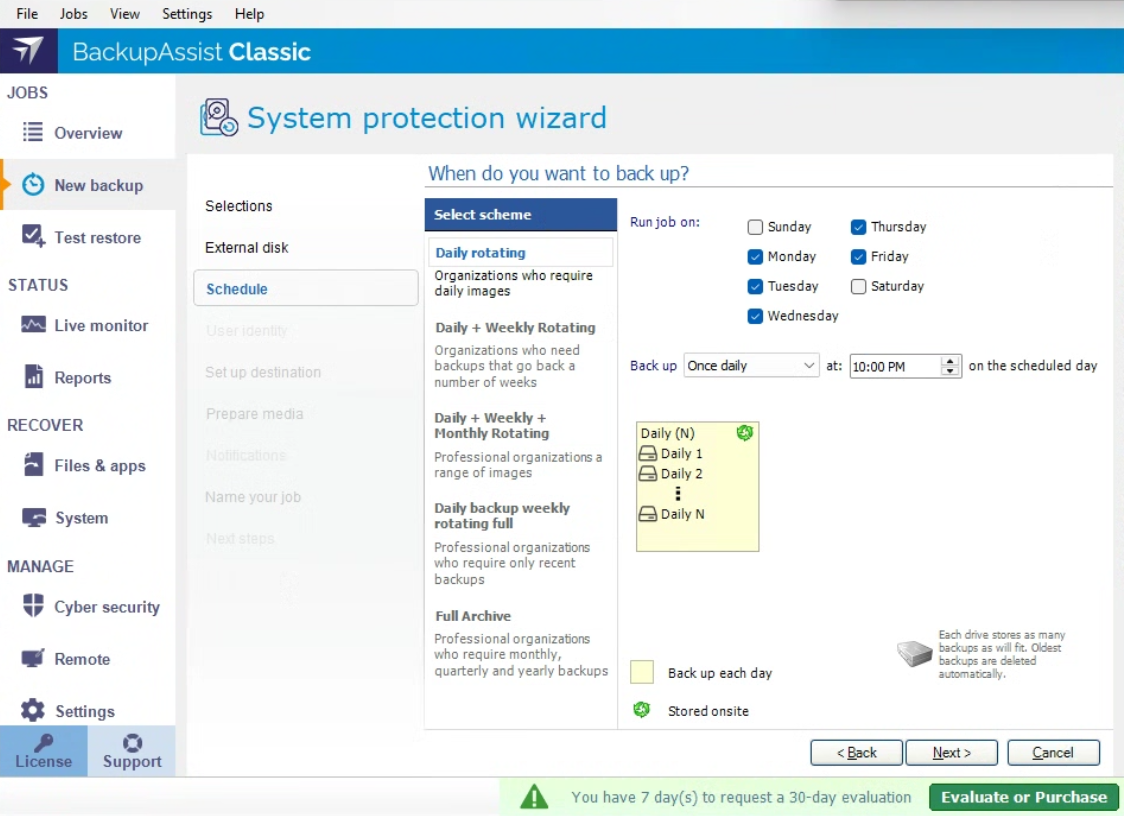This screenshot has height=816, width=1124.
Task: Open the Jobs menu
Action: point(73,14)
